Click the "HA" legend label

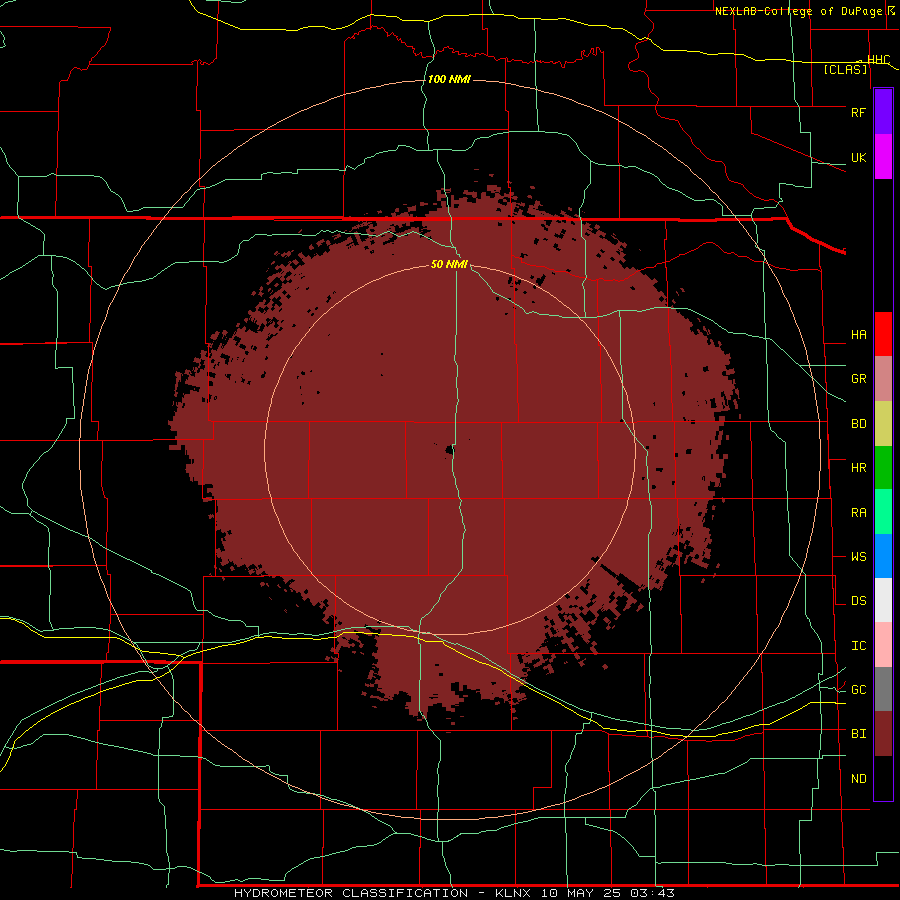[x=858, y=335]
